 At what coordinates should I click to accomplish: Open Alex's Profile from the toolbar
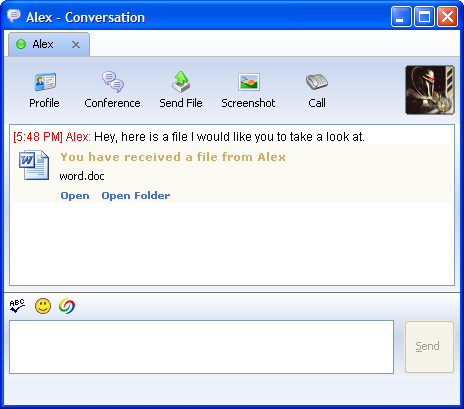click(x=44, y=90)
